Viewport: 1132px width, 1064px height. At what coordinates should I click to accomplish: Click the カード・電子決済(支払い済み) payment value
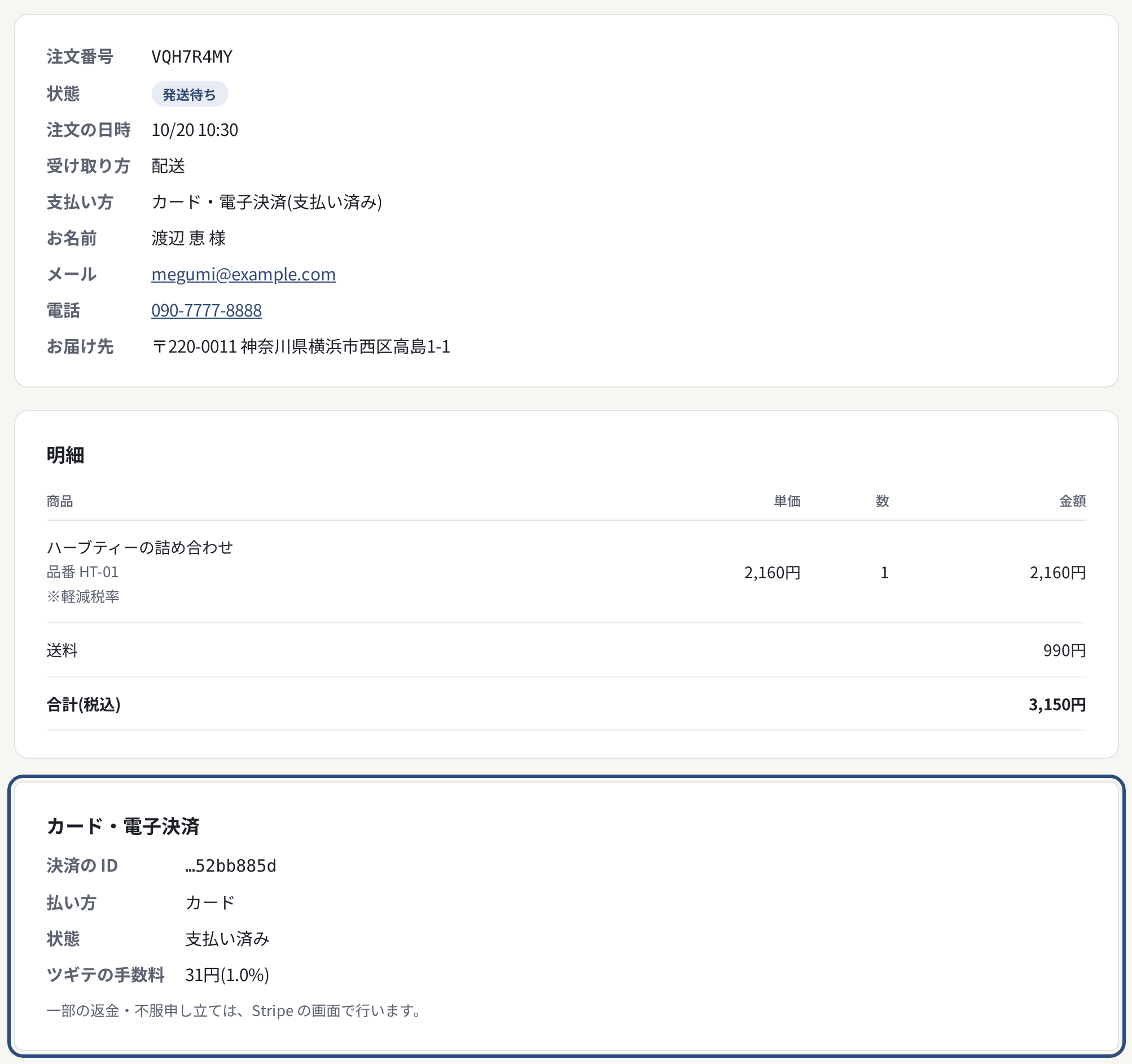pyautogui.click(x=266, y=202)
